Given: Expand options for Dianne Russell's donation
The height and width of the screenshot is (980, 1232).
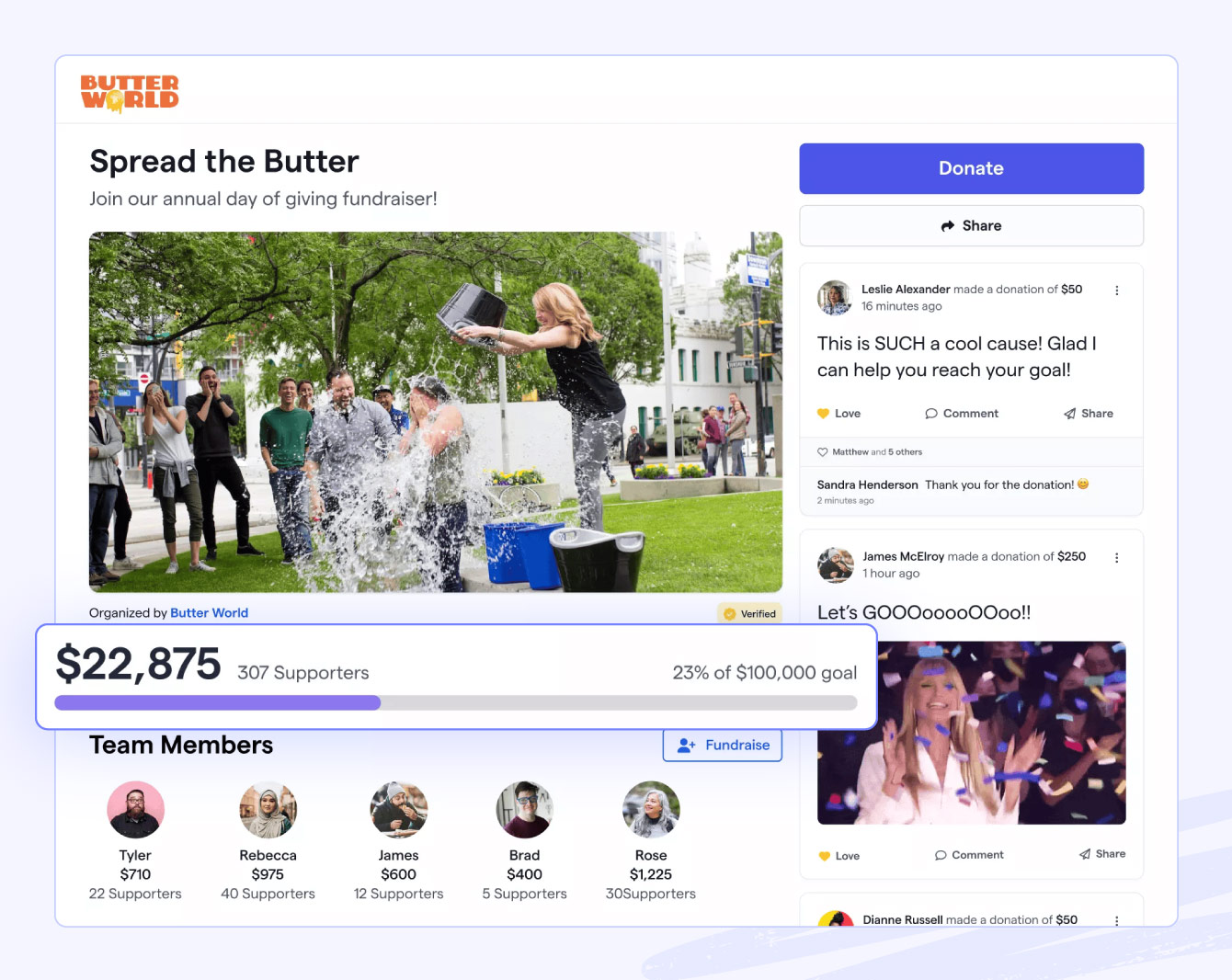Looking at the screenshot, I should tap(1117, 920).
